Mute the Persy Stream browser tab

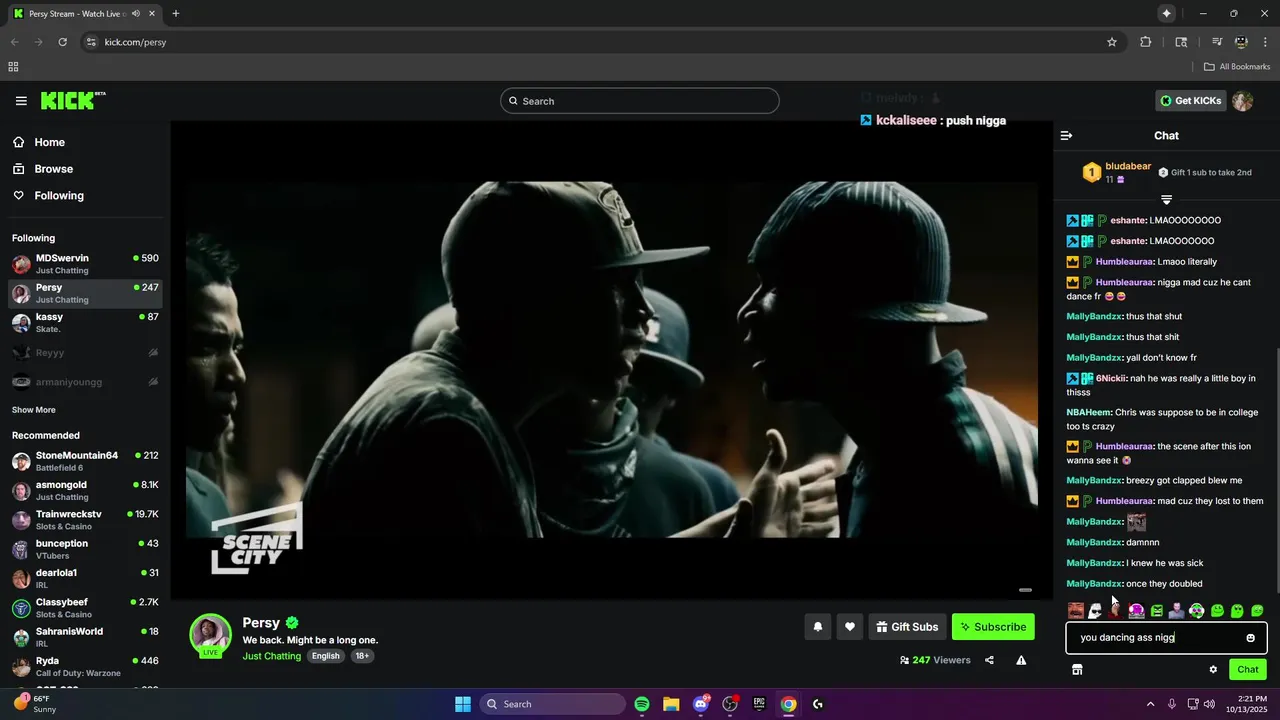136,14
